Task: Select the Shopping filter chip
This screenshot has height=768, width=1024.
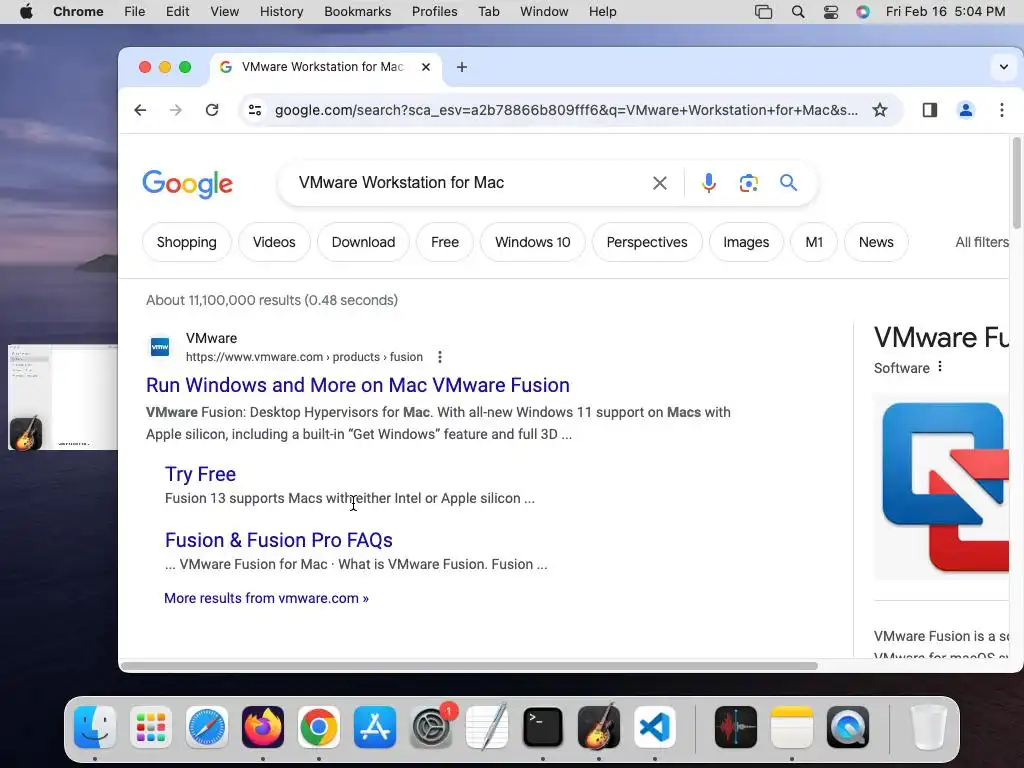Action: (187, 242)
